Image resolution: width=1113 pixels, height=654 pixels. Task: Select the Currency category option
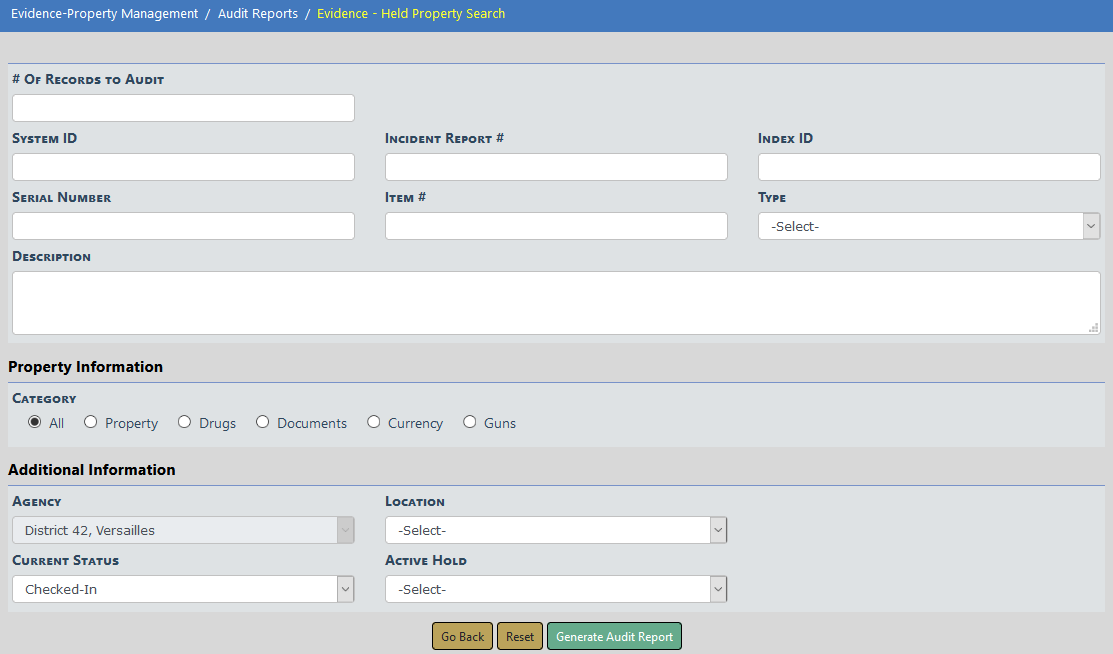click(x=374, y=422)
